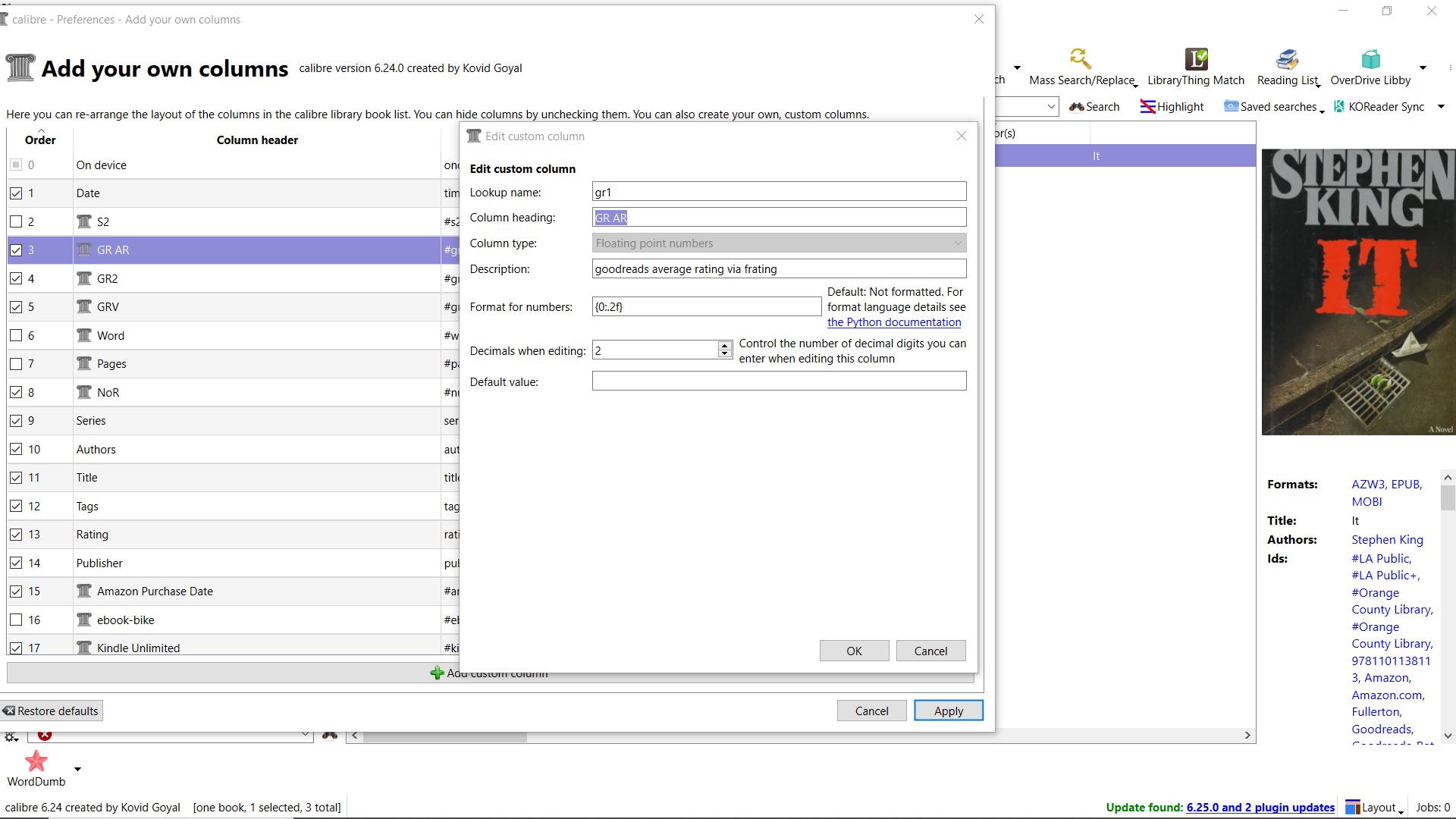Increase decimals when editing value
The width and height of the screenshot is (1456, 819).
(x=724, y=346)
